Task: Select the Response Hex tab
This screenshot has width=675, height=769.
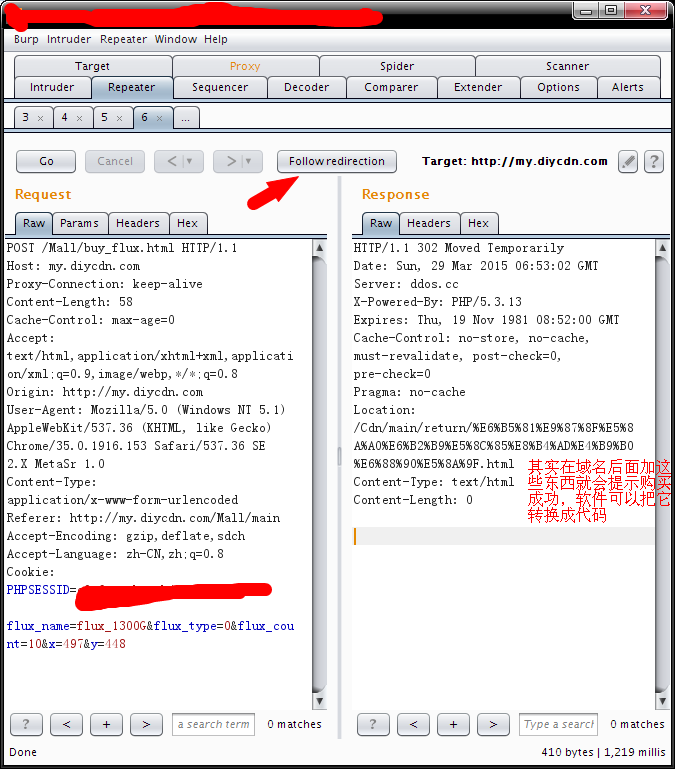Action: pos(478,224)
